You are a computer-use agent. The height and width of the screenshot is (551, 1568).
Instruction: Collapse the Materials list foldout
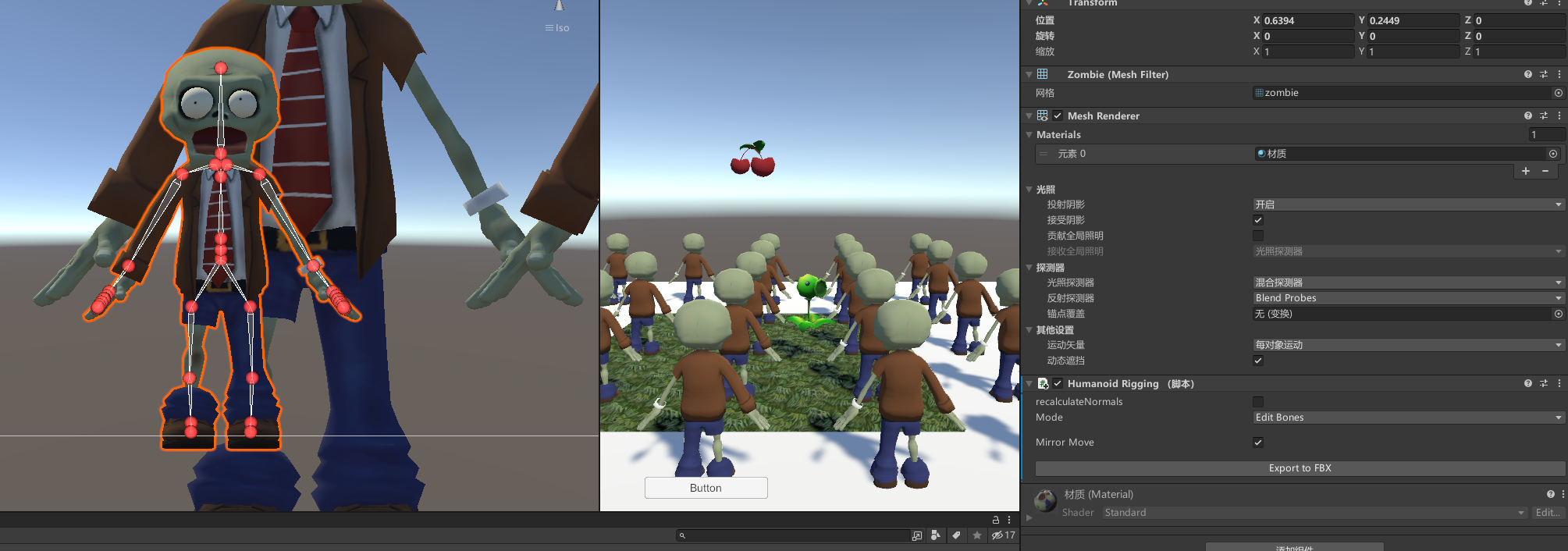click(1029, 135)
